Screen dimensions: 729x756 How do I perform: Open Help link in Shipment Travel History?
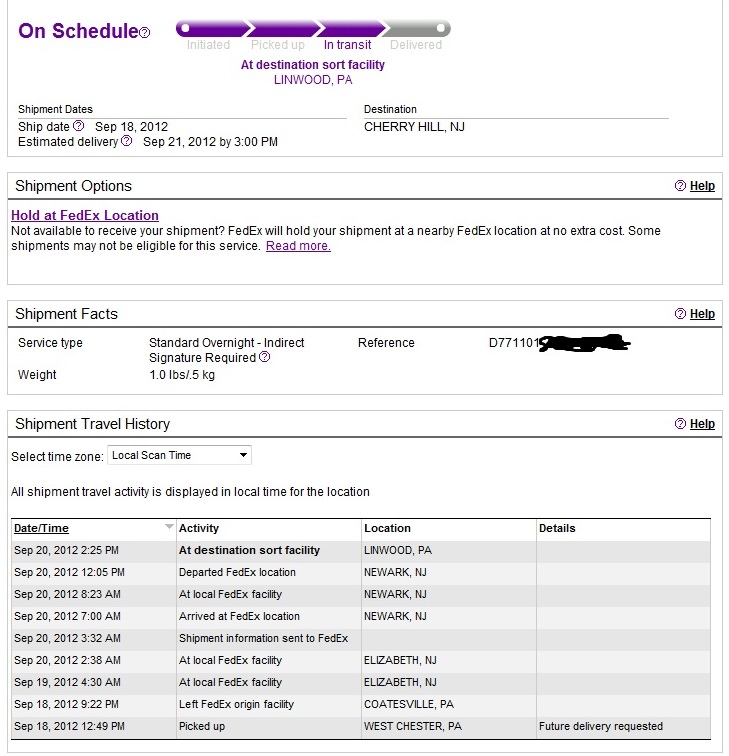pos(702,424)
